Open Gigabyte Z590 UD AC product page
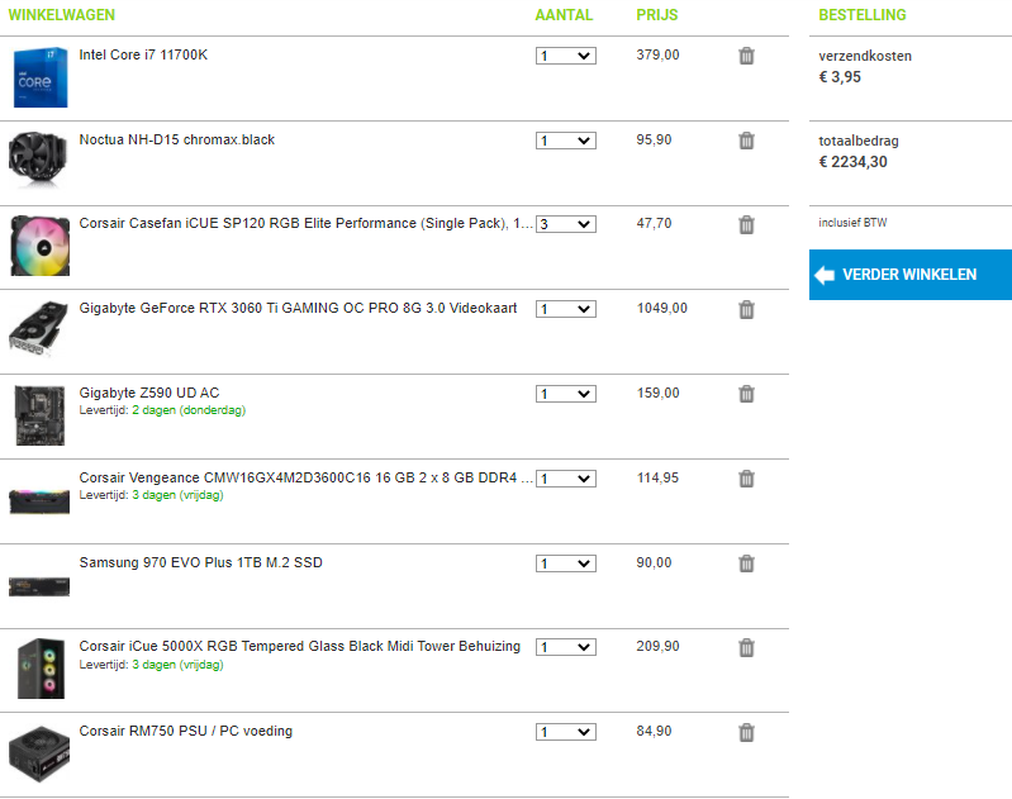 pyautogui.click(x=148, y=393)
